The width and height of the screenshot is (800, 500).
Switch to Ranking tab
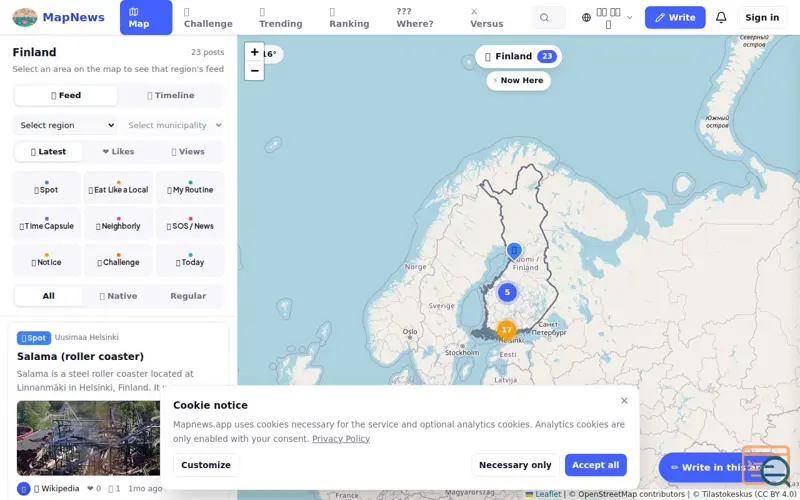349,17
